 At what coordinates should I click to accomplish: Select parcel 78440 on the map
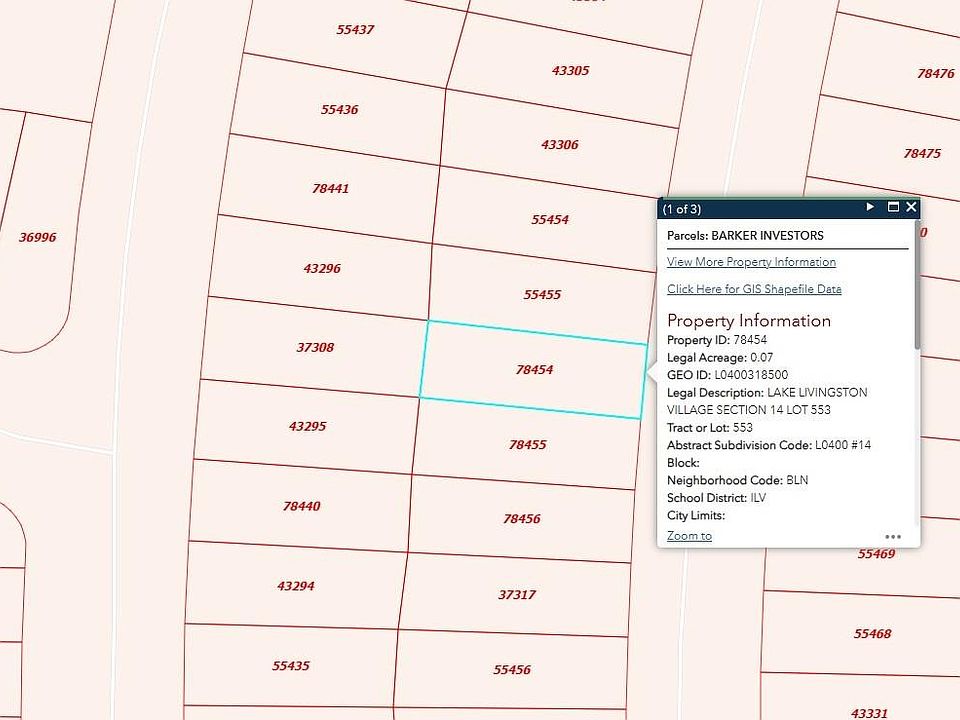click(x=301, y=506)
